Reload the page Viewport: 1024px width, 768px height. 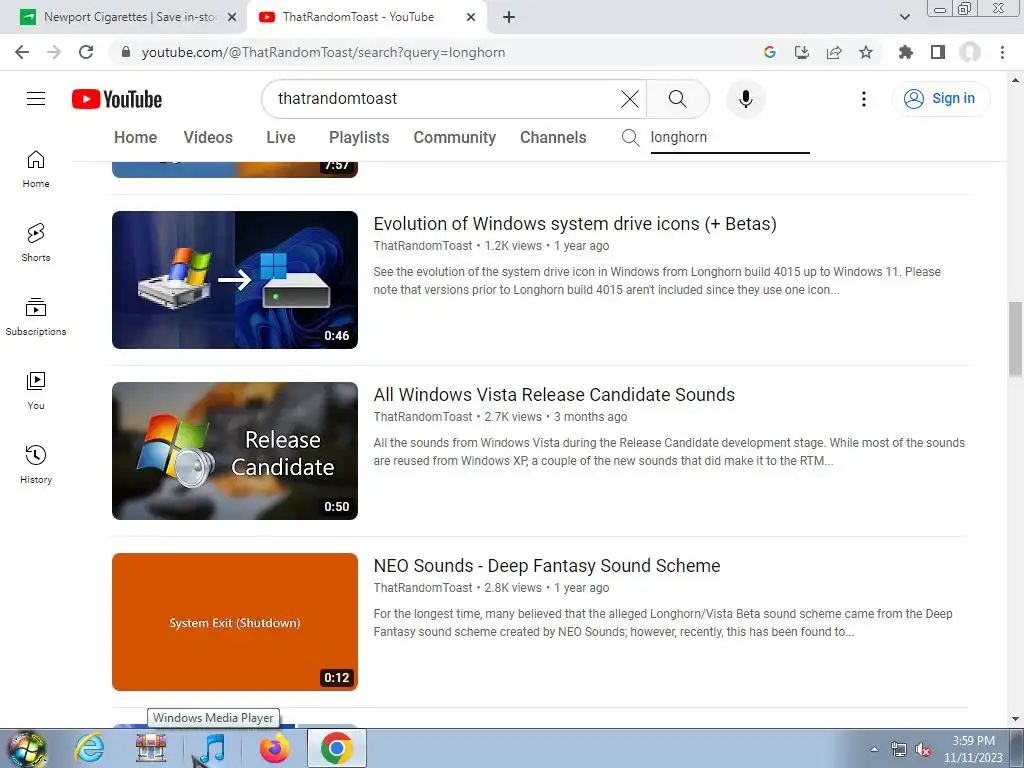click(x=86, y=52)
